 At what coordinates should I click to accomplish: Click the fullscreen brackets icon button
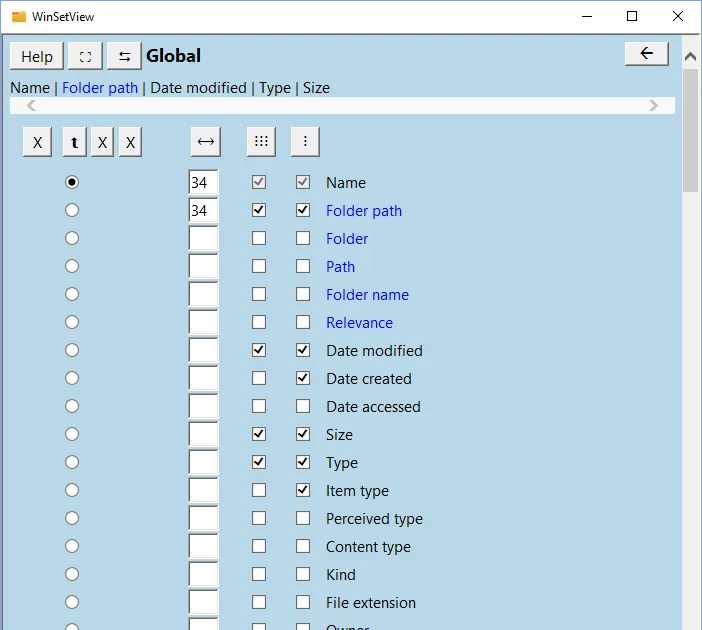[x=85, y=56]
